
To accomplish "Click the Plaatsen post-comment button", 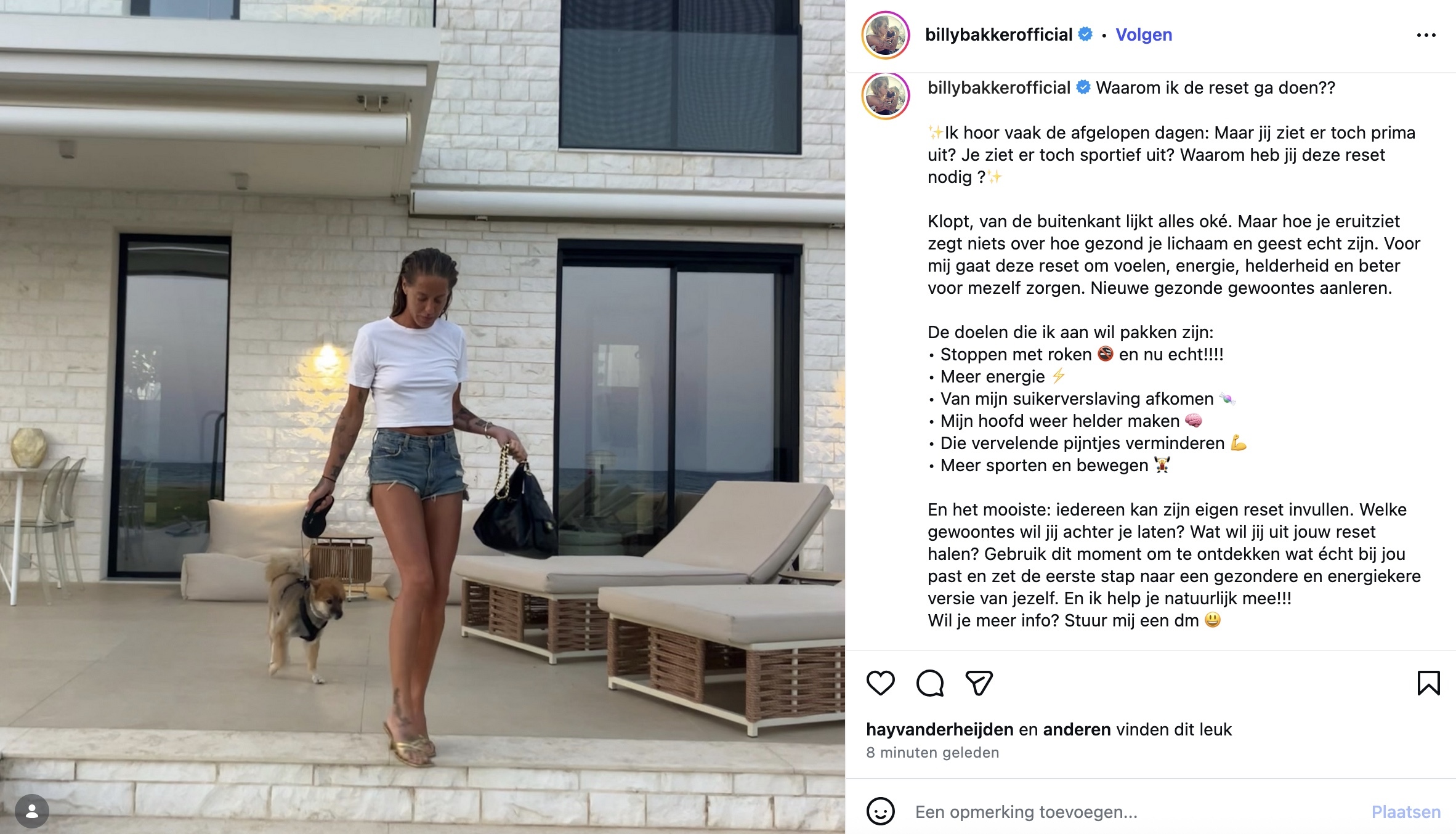I will click(x=1405, y=812).
